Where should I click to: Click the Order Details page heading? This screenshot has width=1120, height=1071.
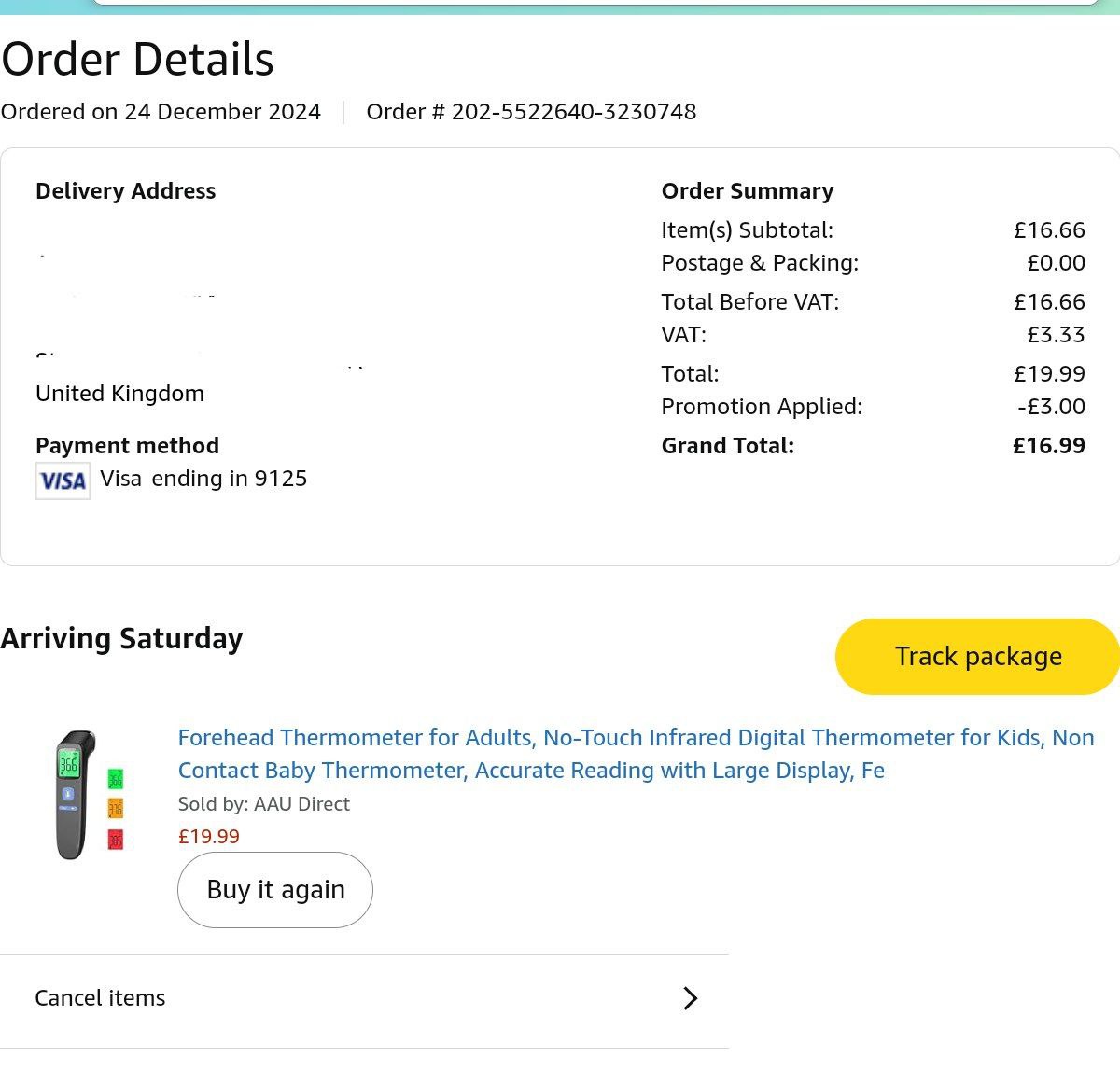pyautogui.click(x=137, y=59)
